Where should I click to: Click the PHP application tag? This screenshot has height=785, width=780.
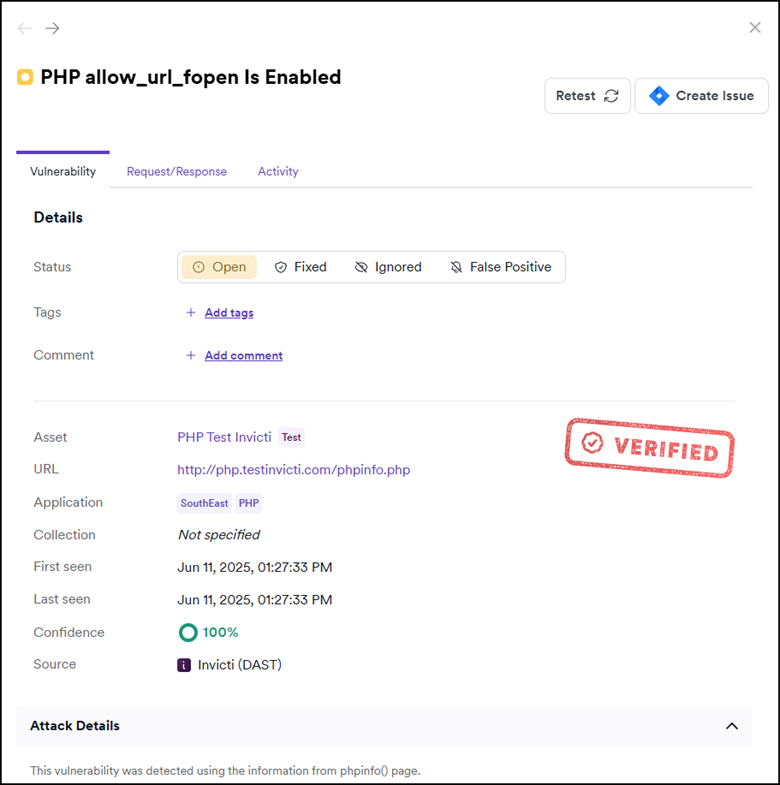248,503
